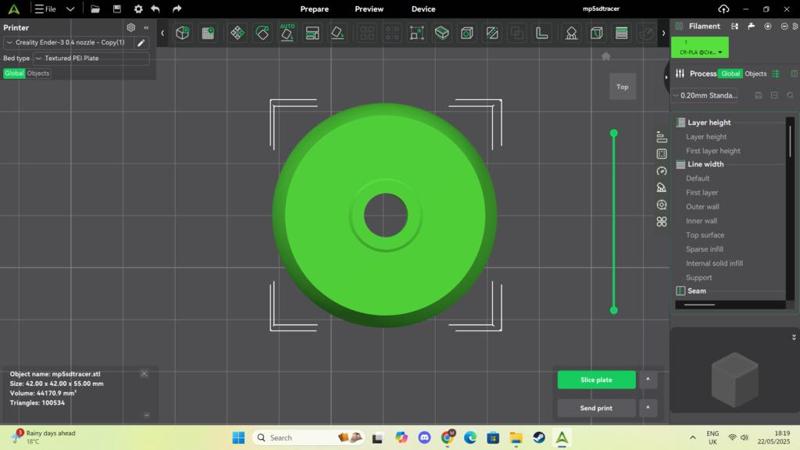Click the home view icon in viewport

pos(606,56)
